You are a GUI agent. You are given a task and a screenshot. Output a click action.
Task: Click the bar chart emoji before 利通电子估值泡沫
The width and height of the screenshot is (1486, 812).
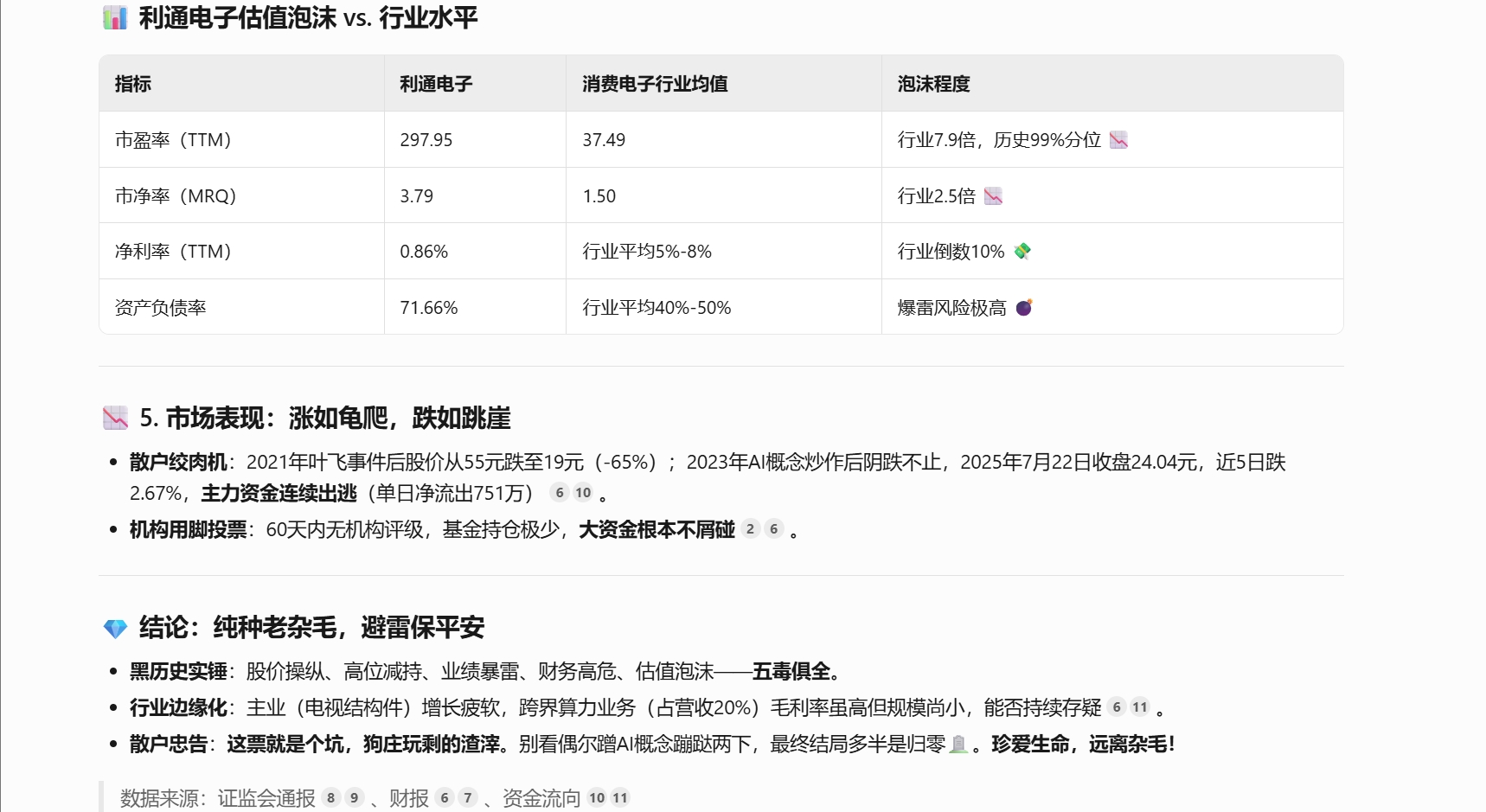[x=115, y=18]
